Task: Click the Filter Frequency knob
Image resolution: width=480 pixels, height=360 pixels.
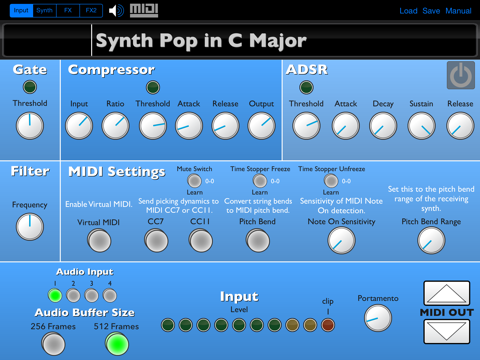Action: (30, 227)
